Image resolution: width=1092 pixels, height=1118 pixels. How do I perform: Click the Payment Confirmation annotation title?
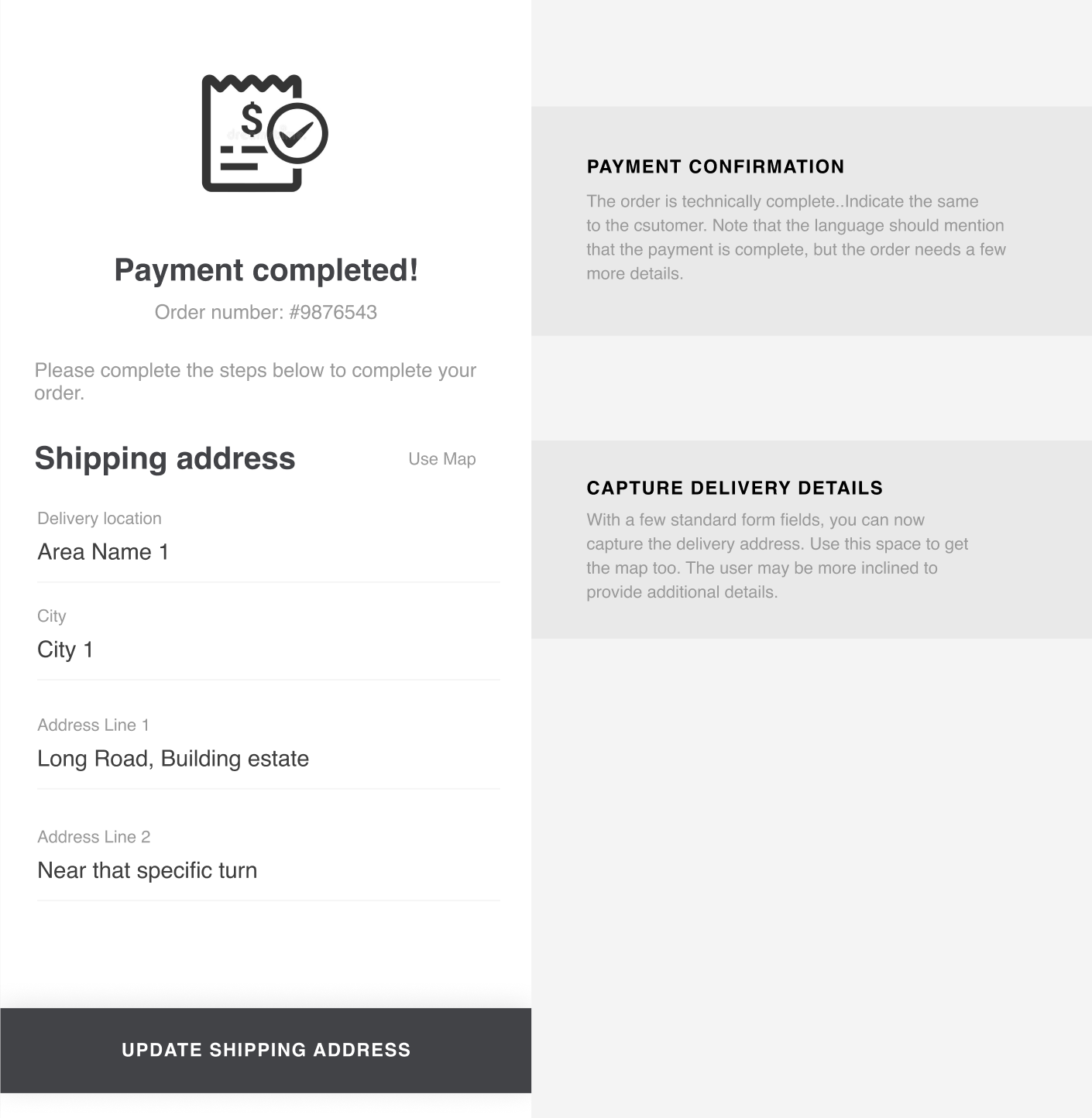(x=715, y=166)
